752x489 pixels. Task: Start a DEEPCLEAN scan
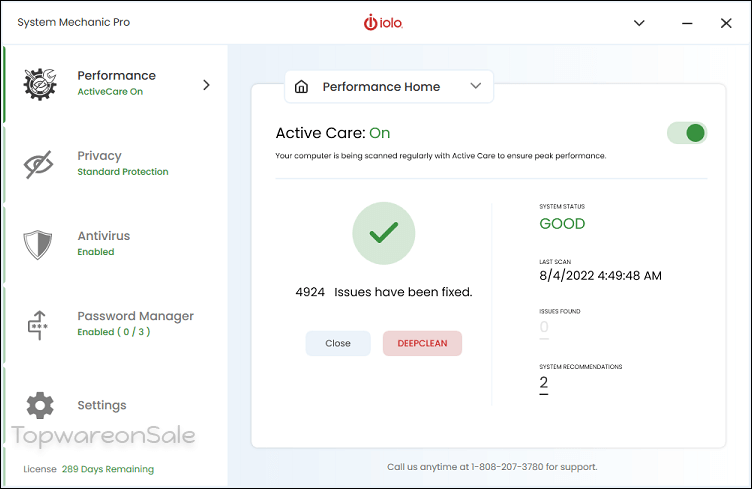(x=423, y=343)
